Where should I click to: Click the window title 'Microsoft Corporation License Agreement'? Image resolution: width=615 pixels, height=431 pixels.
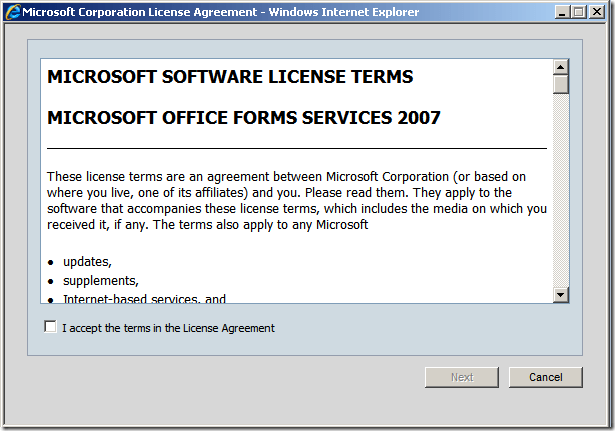(139, 12)
